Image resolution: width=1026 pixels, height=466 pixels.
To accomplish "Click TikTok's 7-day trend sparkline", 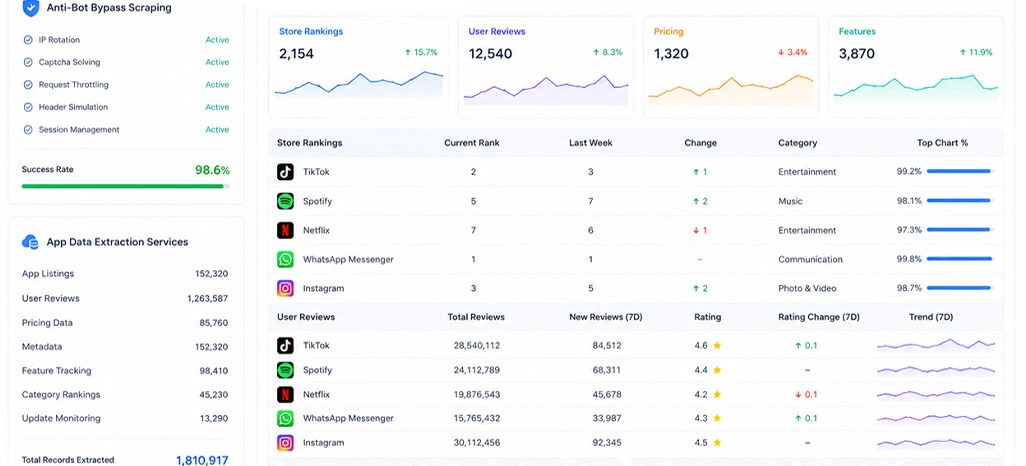I will coord(936,344).
